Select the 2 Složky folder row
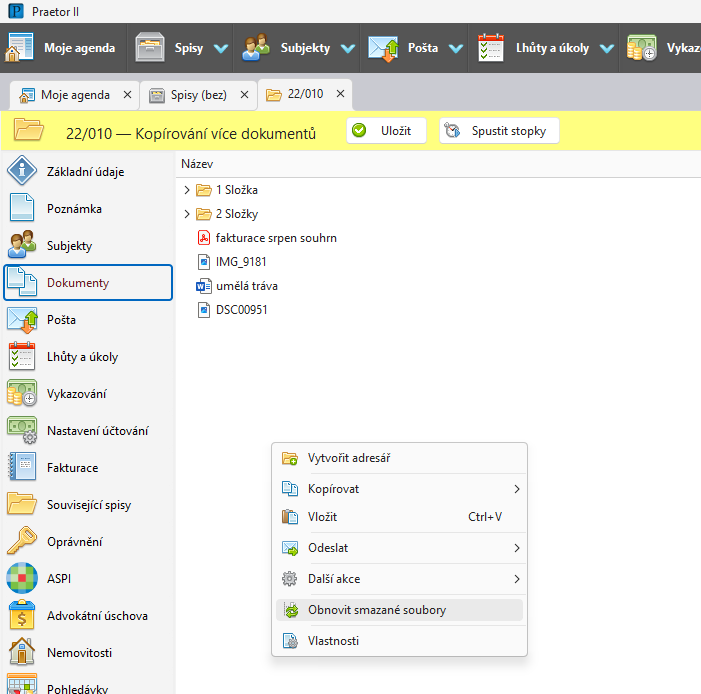This screenshot has width=701, height=694. 227,214
